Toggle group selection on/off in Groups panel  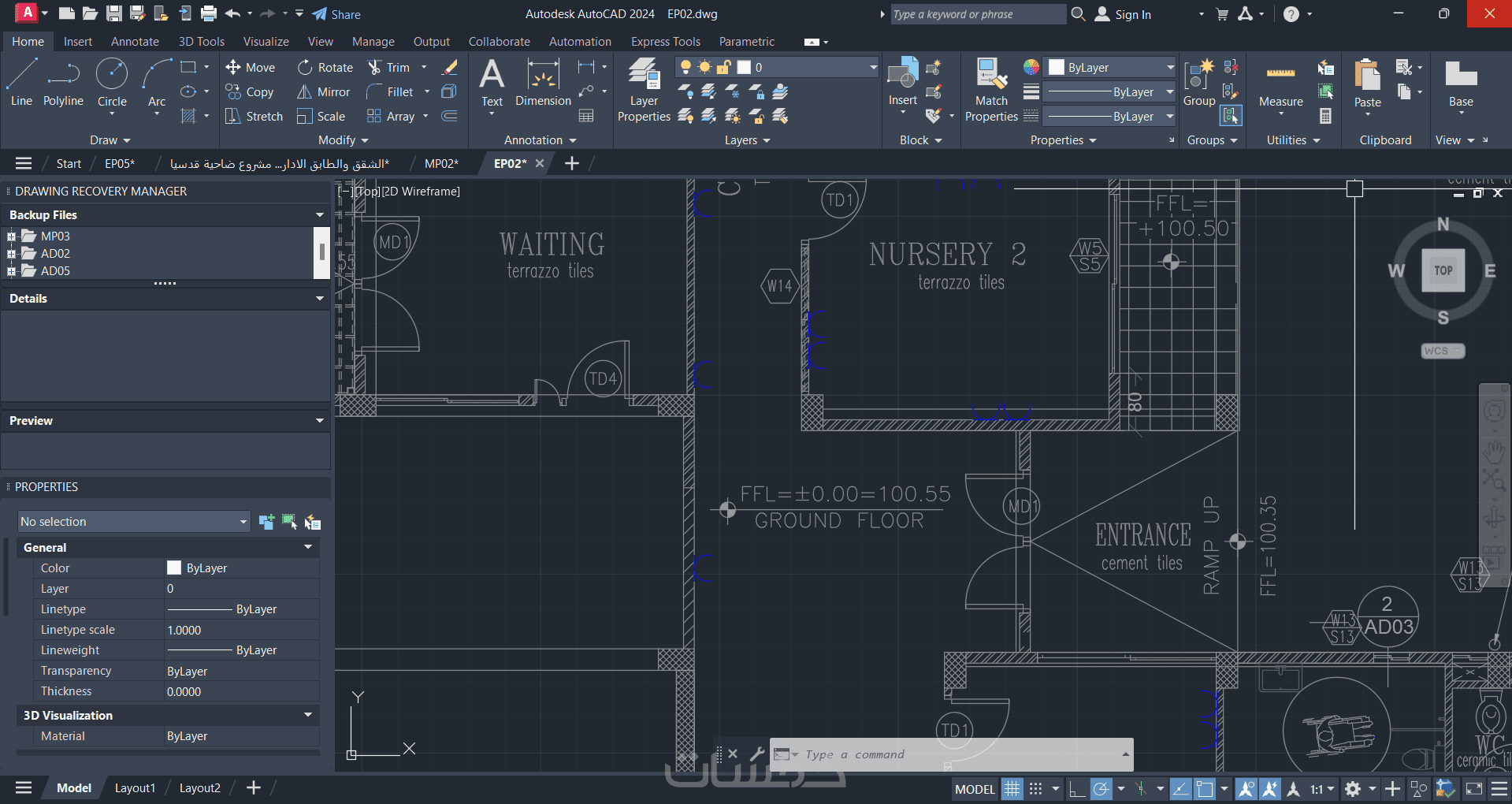pos(1230,117)
